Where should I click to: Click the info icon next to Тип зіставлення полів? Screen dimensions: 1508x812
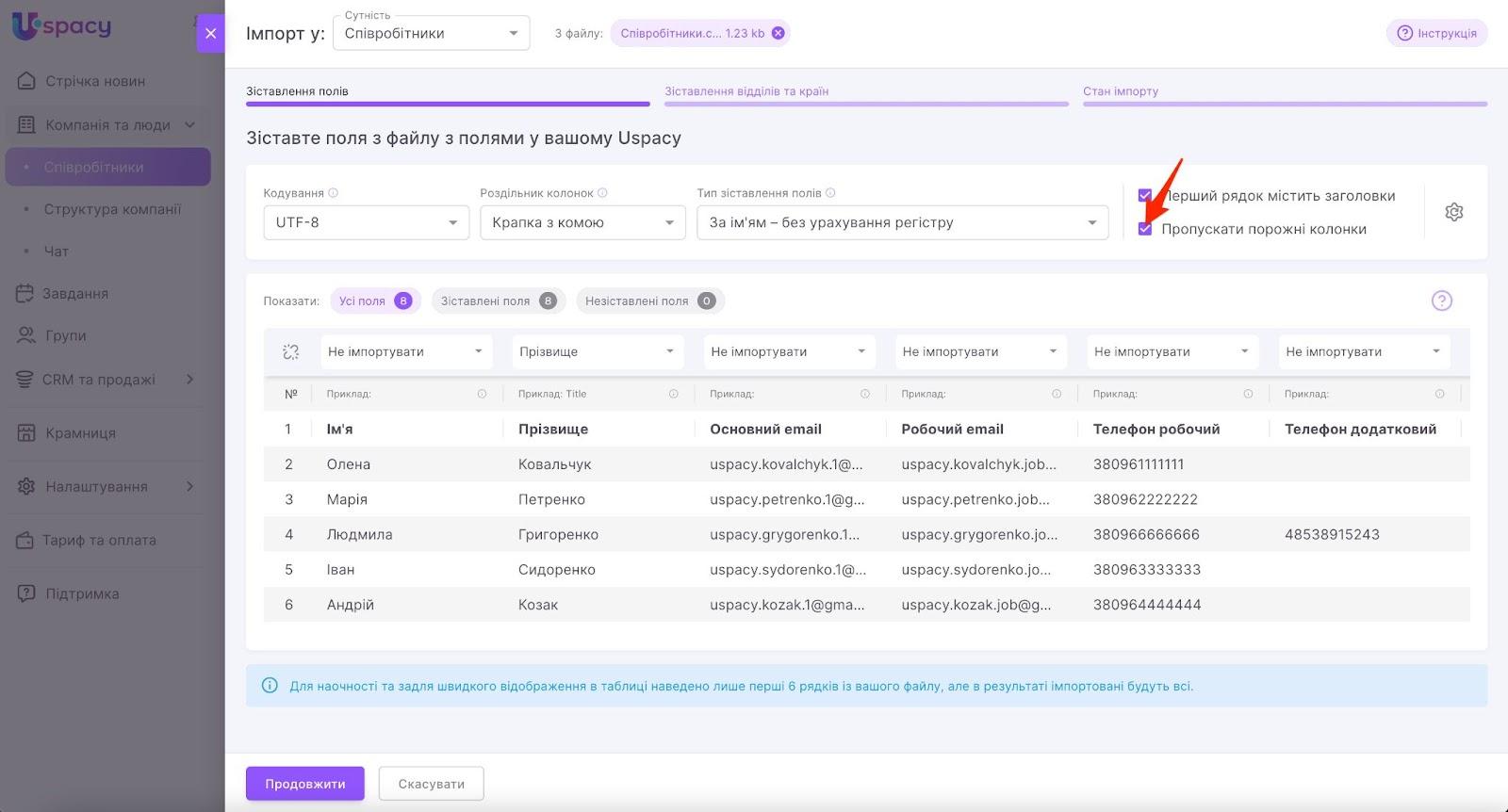pyautogui.click(x=830, y=193)
